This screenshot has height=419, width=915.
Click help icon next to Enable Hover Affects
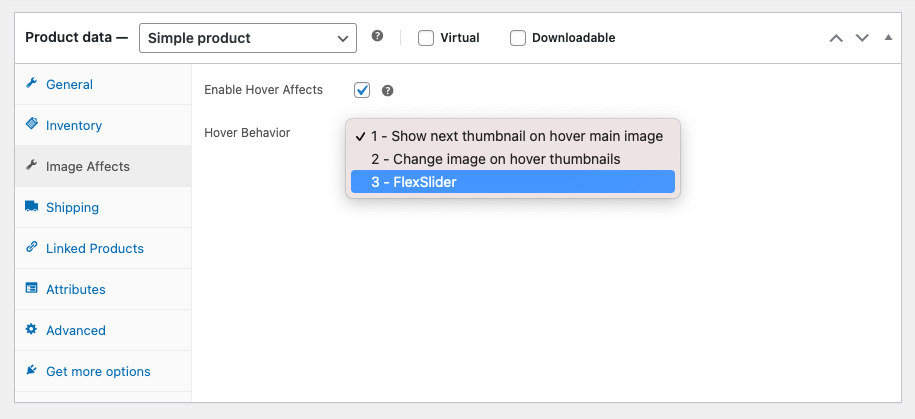(388, 90)
